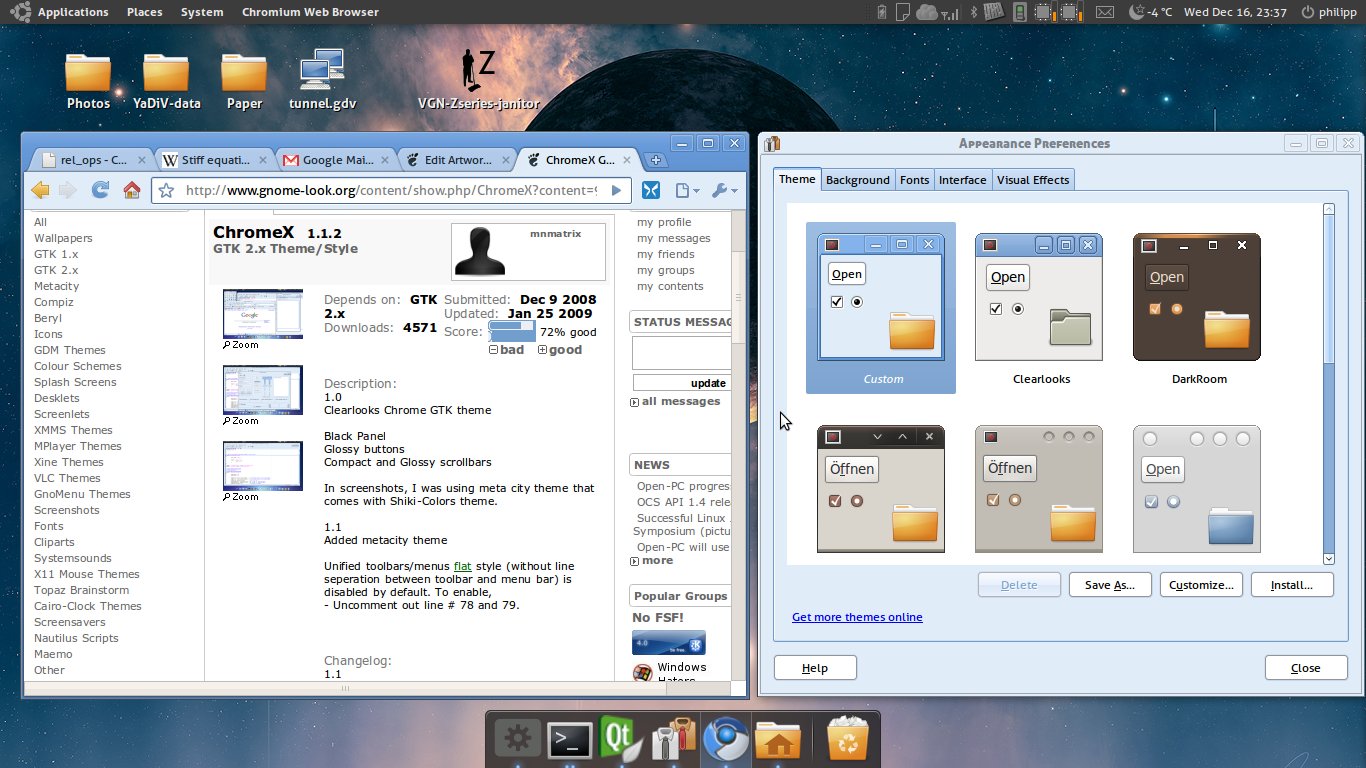Switch to the rel_ops tab
Image resolution: width=1366 pixels, height=768 pixels.
pyautogui.click(x=92, y=160)
